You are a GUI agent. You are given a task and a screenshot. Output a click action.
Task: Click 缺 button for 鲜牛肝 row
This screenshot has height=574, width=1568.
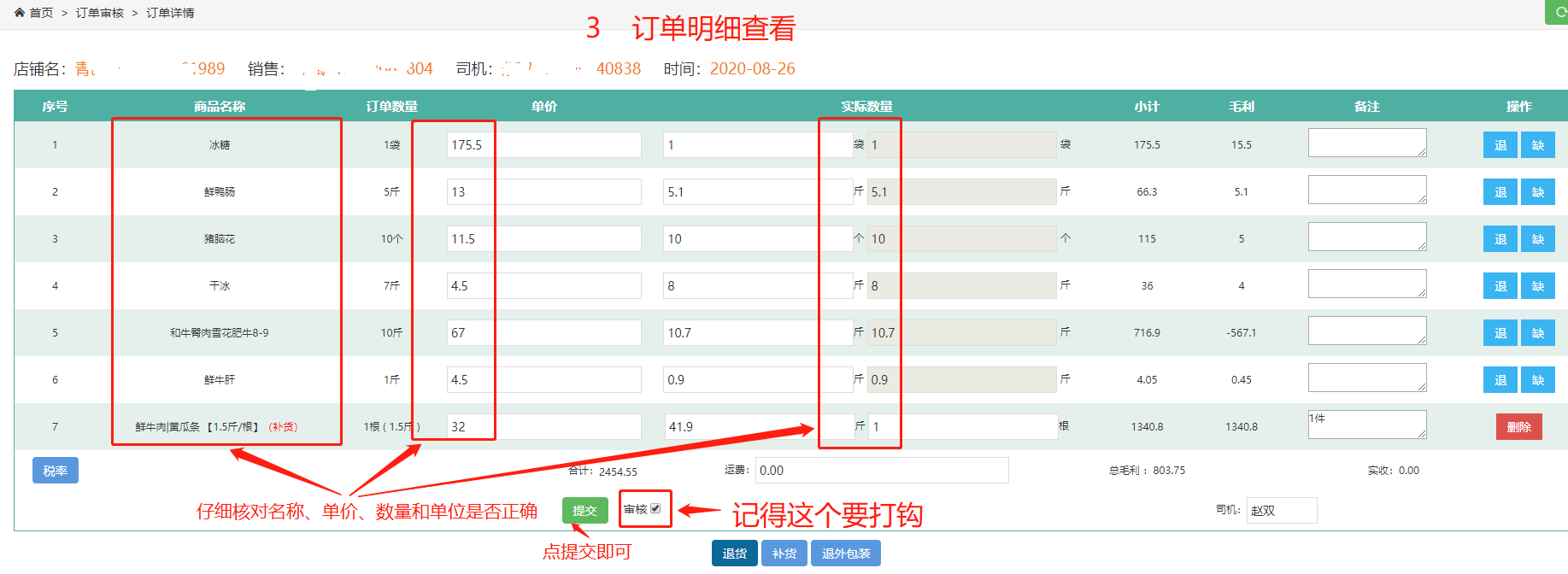point(1537,380)
